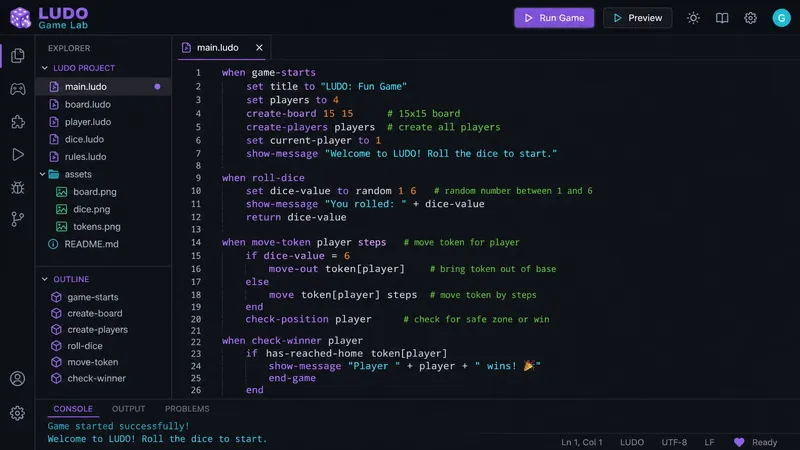This screenshot has width=800, height=450.
Task: Toggle the light theme sun icon
Action: tap(693, 18)
